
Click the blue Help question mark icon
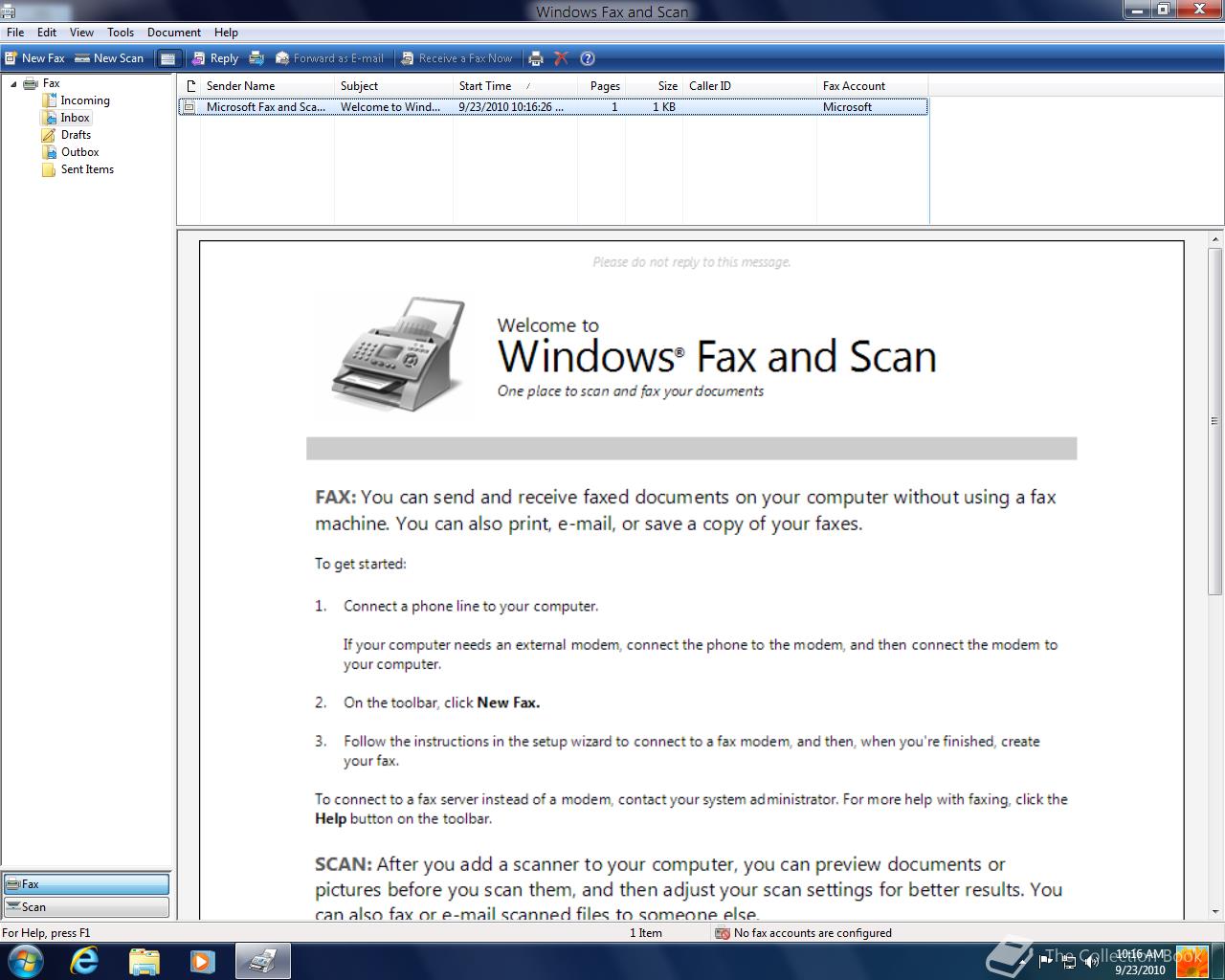pos(588,58)
